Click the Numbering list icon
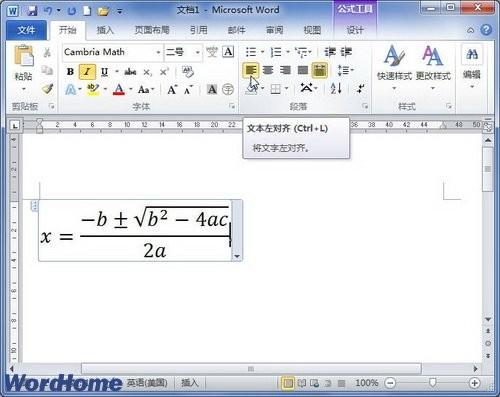The height and width of the screenshot is (397, 500). (276, 52)
